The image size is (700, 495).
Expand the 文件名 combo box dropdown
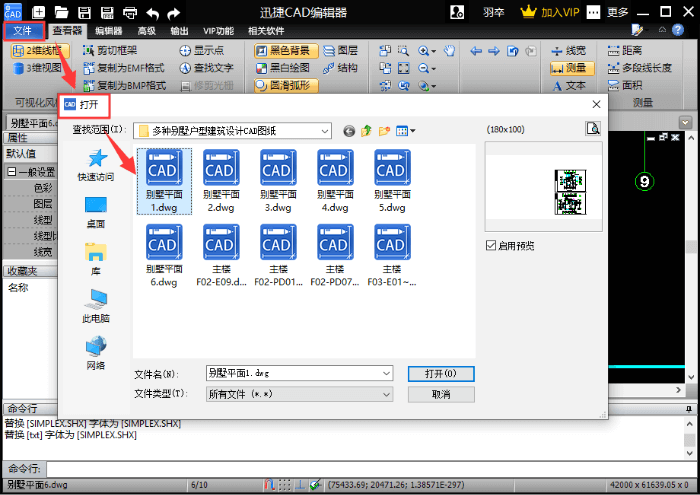387,374
